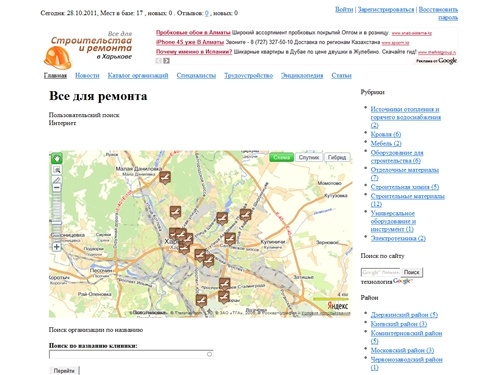
Task: Open the Яндекс logo on the map
Action: click(337, 306)
